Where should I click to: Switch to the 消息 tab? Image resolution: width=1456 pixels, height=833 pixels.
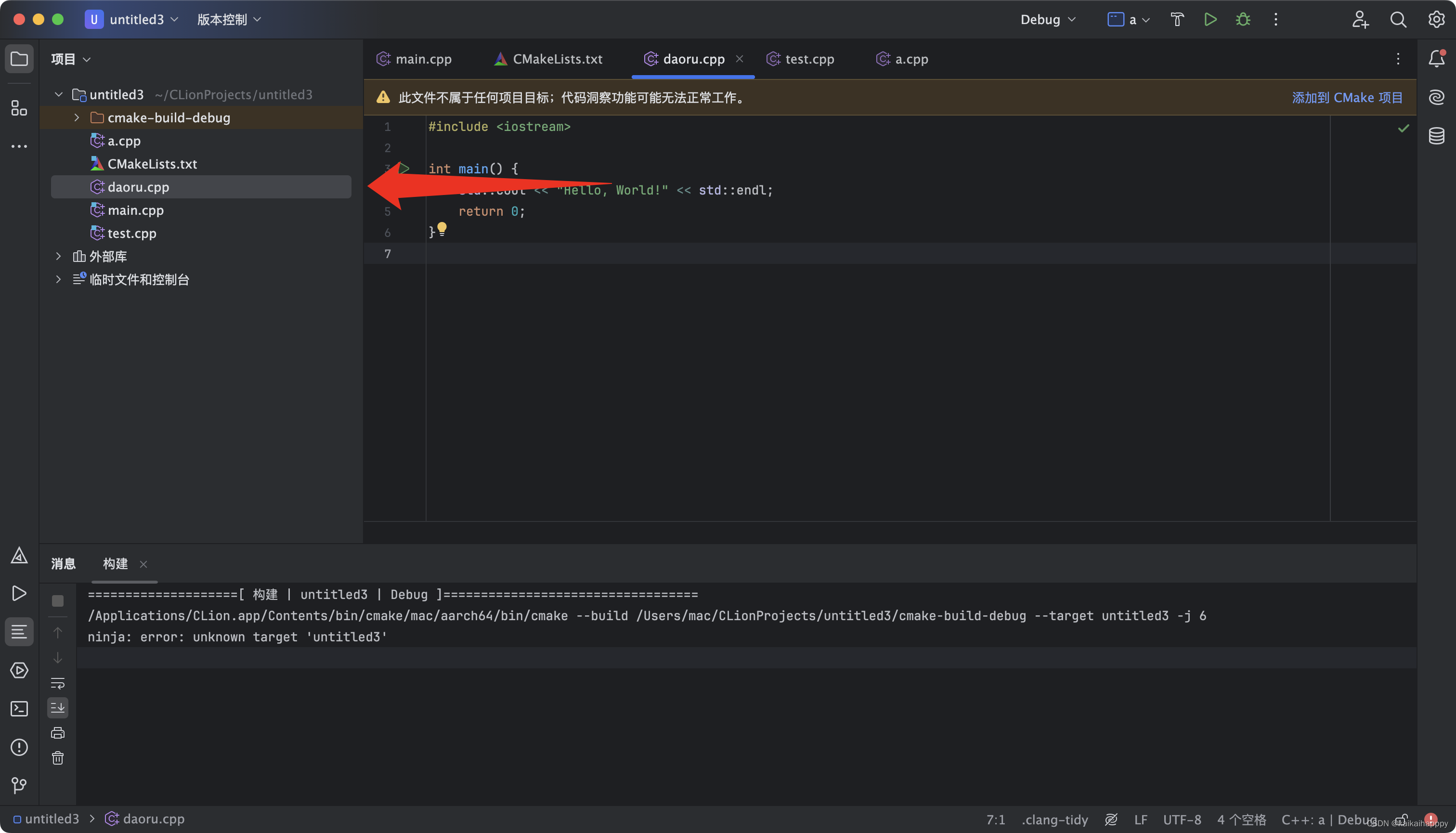pyautogui.click(x=63, y=563)
